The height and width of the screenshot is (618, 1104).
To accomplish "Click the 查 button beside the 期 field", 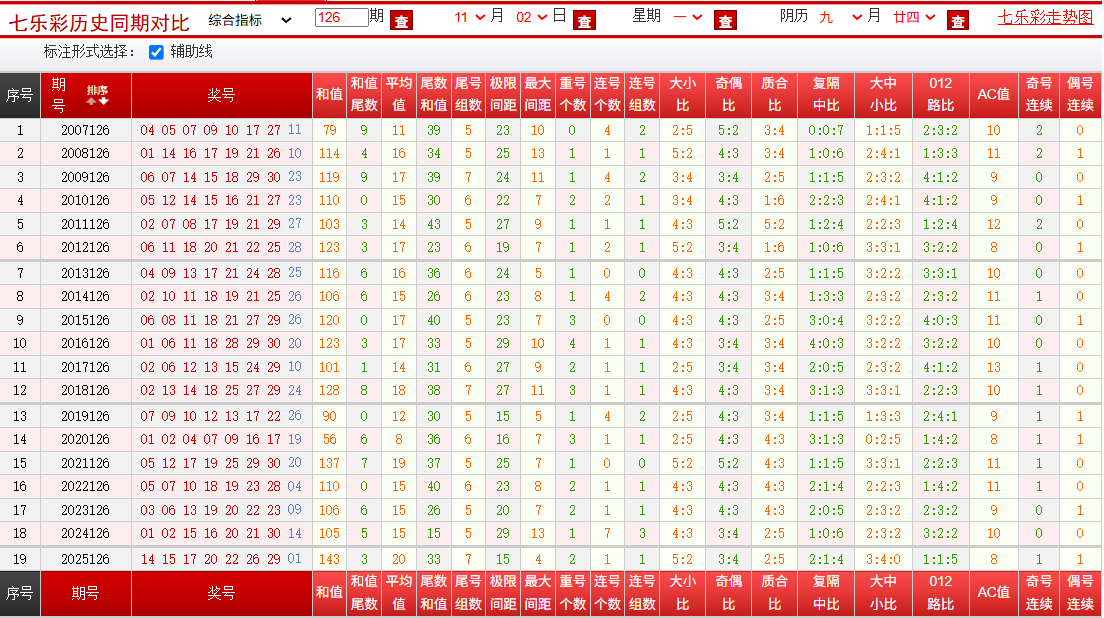I will click(x=401, y=21).
